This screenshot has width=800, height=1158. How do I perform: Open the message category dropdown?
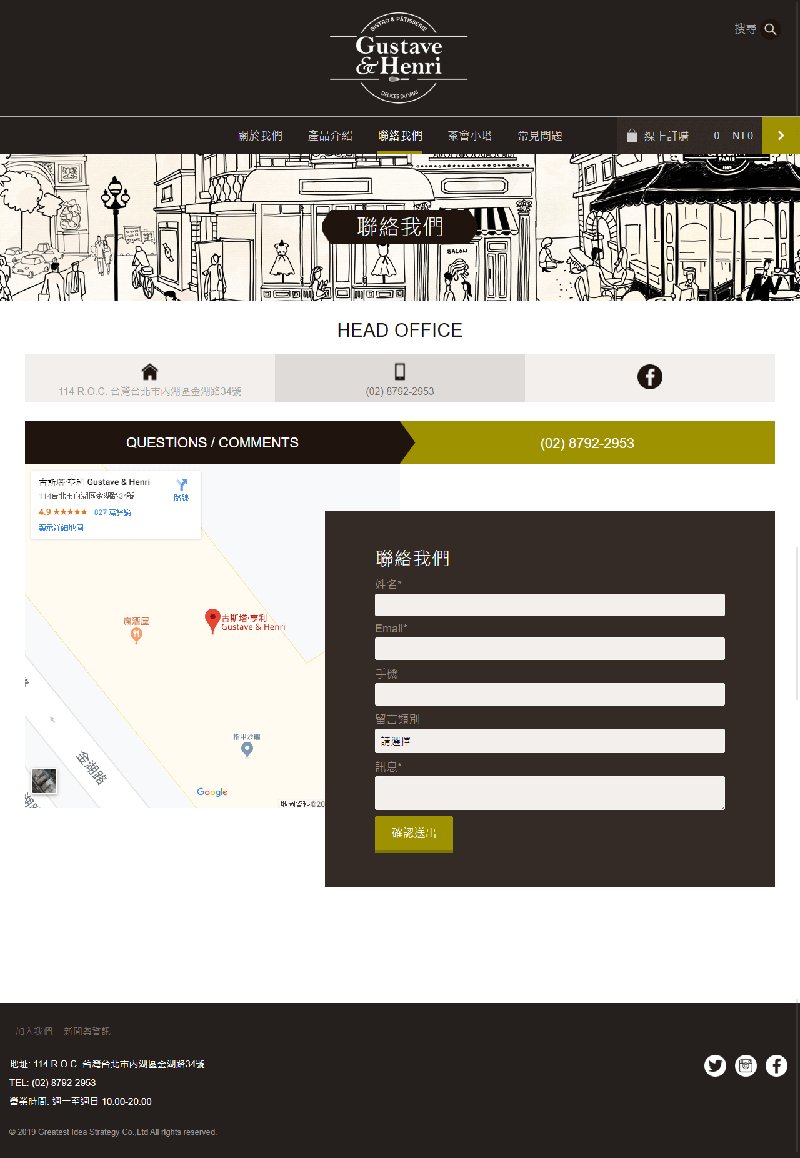(550, 741)
